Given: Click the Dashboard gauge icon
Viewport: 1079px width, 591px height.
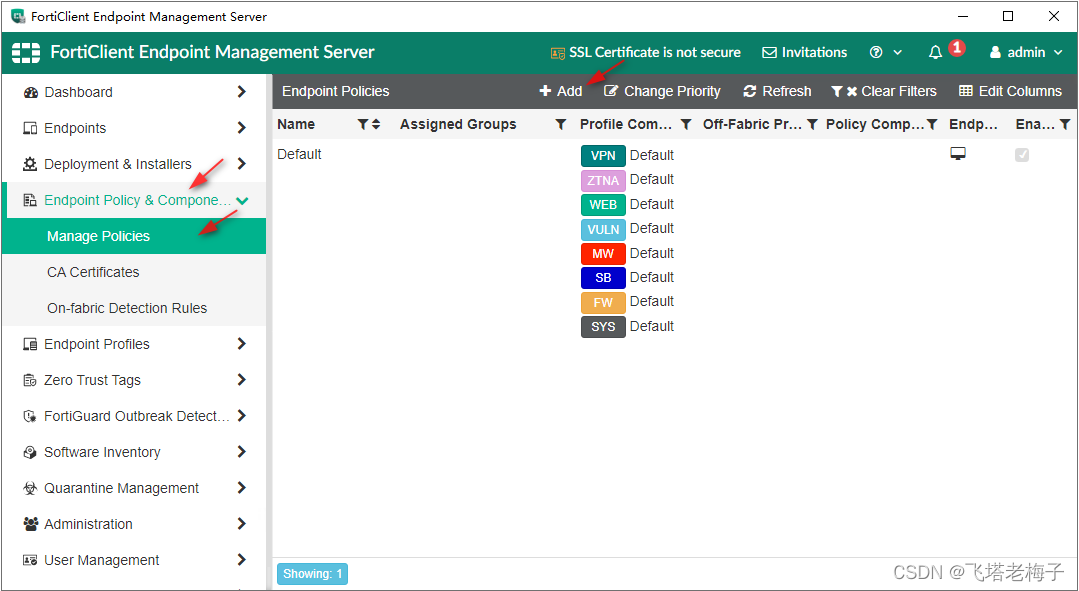Looking at the screenshot, I should pyautogui.click(x=30, y=92).
